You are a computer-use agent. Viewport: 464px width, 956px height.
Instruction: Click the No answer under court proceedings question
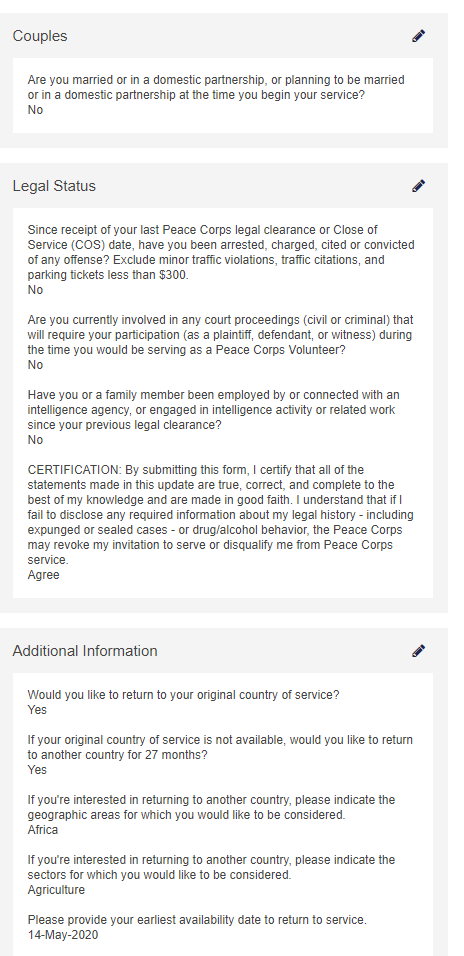(x=35, y=365)
